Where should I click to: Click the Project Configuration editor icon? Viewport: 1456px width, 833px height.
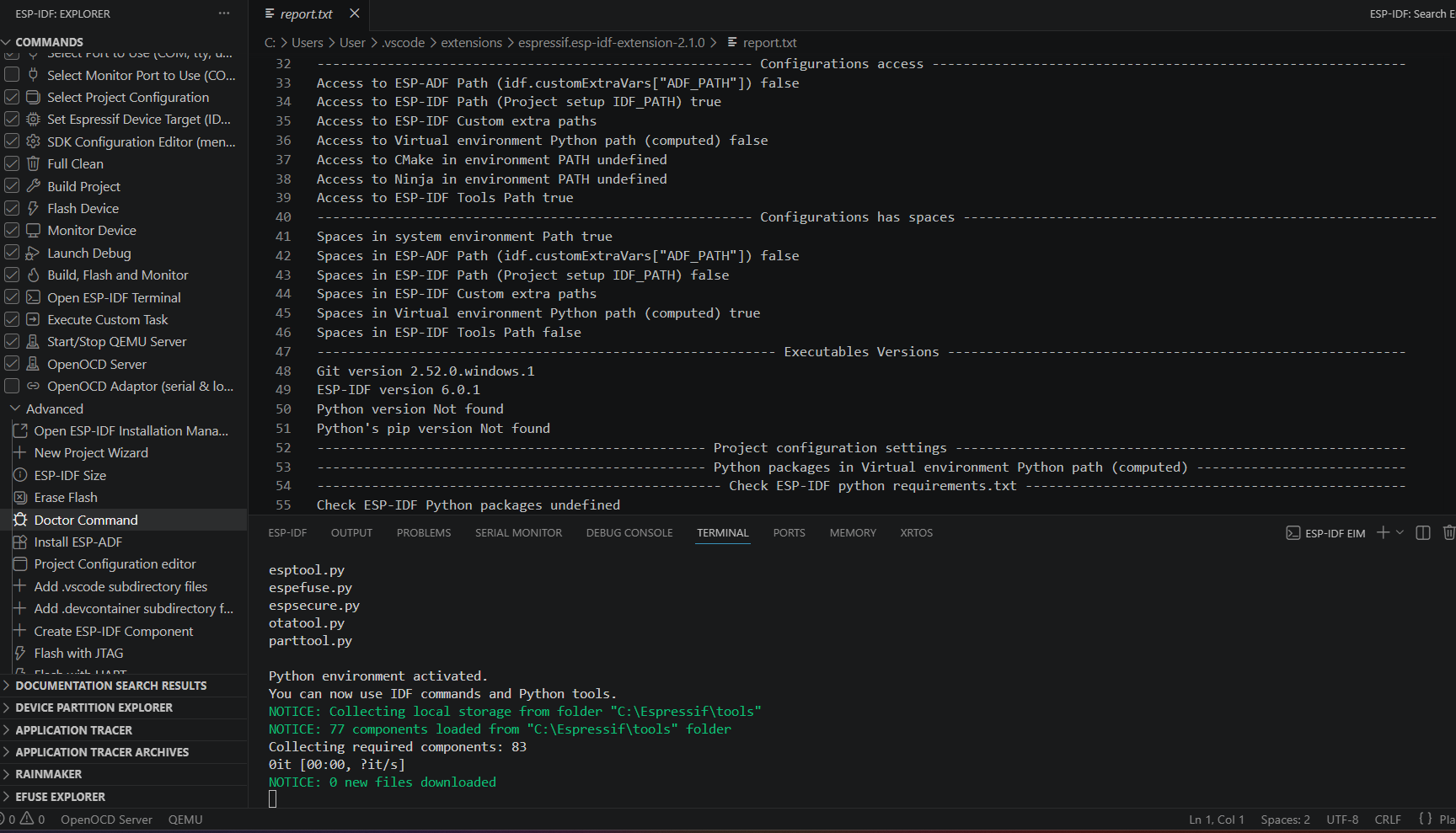[x=20, y=563]
